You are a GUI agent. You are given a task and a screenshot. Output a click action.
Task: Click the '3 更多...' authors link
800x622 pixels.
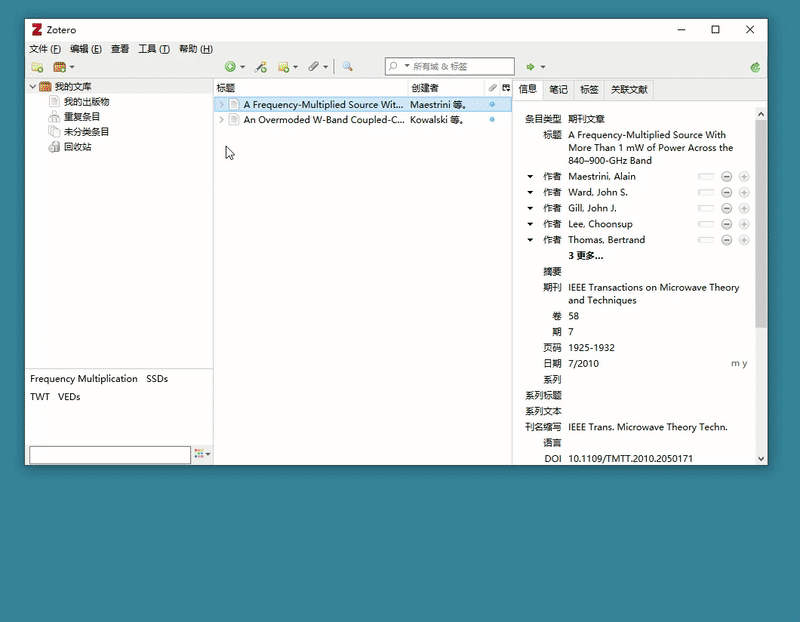pyautogui.click(x=585, y=256)
